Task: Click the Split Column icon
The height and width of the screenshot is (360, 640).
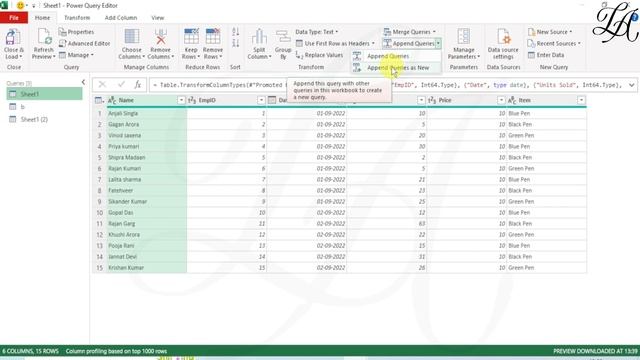Action: (x=259, y=37)
